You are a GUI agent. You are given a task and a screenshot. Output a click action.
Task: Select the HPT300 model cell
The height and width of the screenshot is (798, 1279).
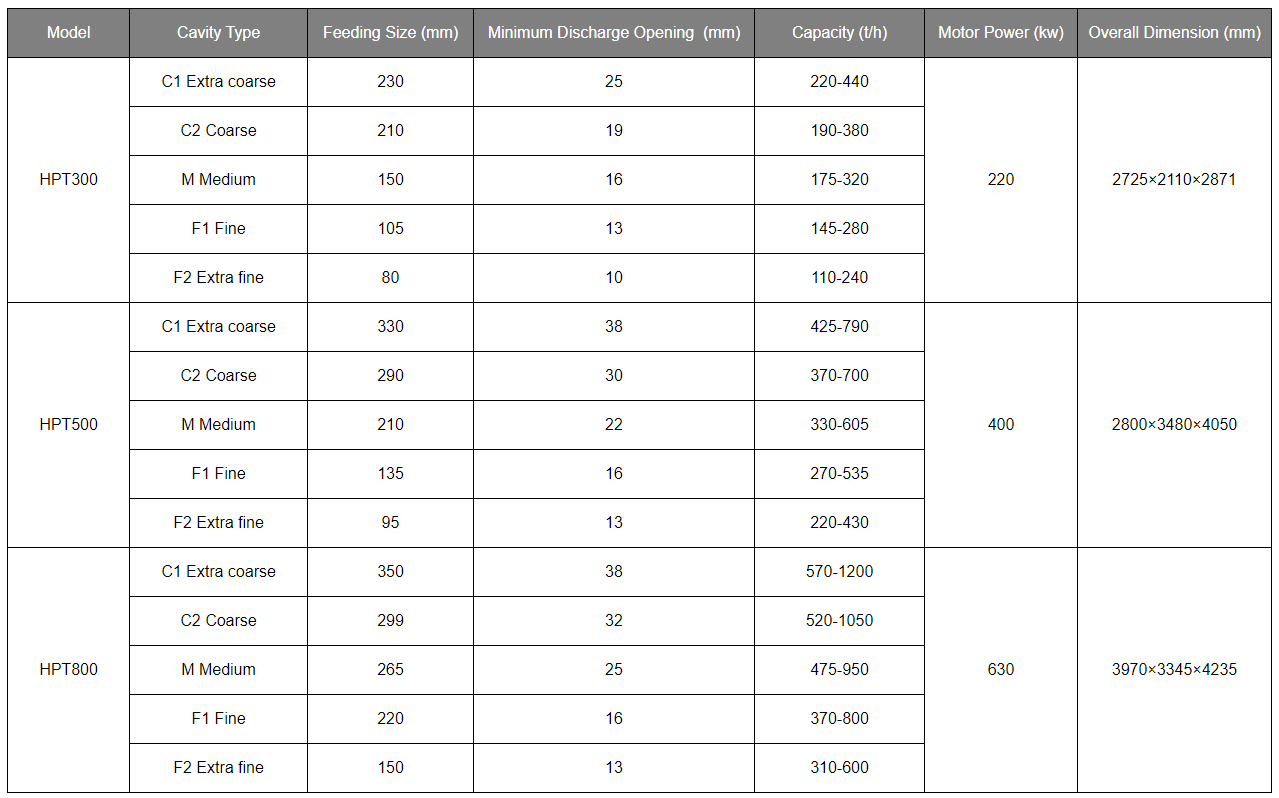click(x=68, y=180)
